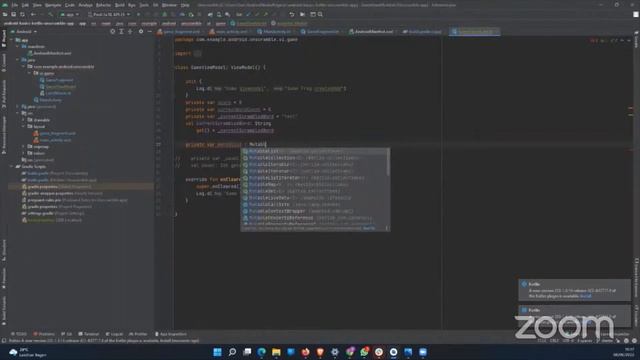Open the Build menu
Viewport: 640px width, 360px height.
120,5
